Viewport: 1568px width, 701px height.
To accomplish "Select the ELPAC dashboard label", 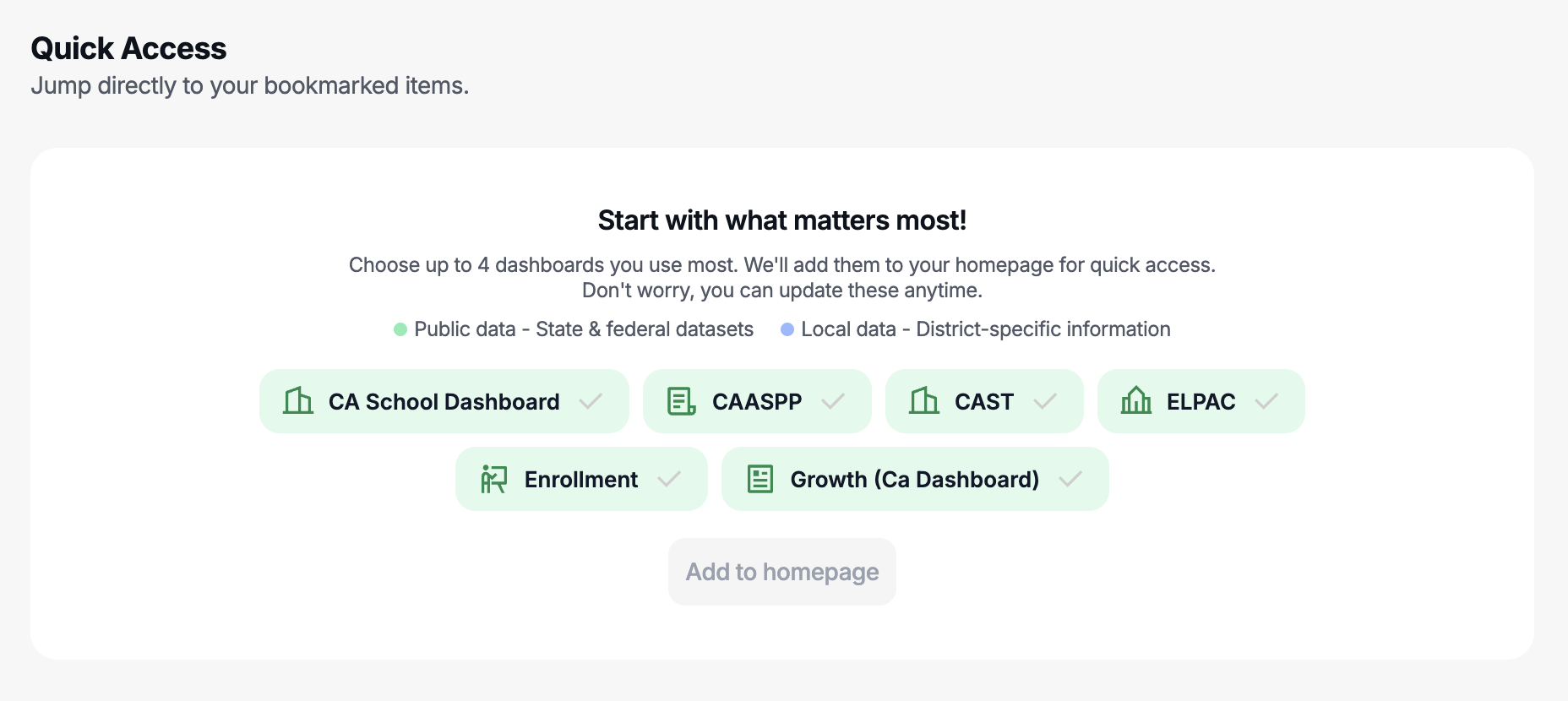I will 1201,402.
